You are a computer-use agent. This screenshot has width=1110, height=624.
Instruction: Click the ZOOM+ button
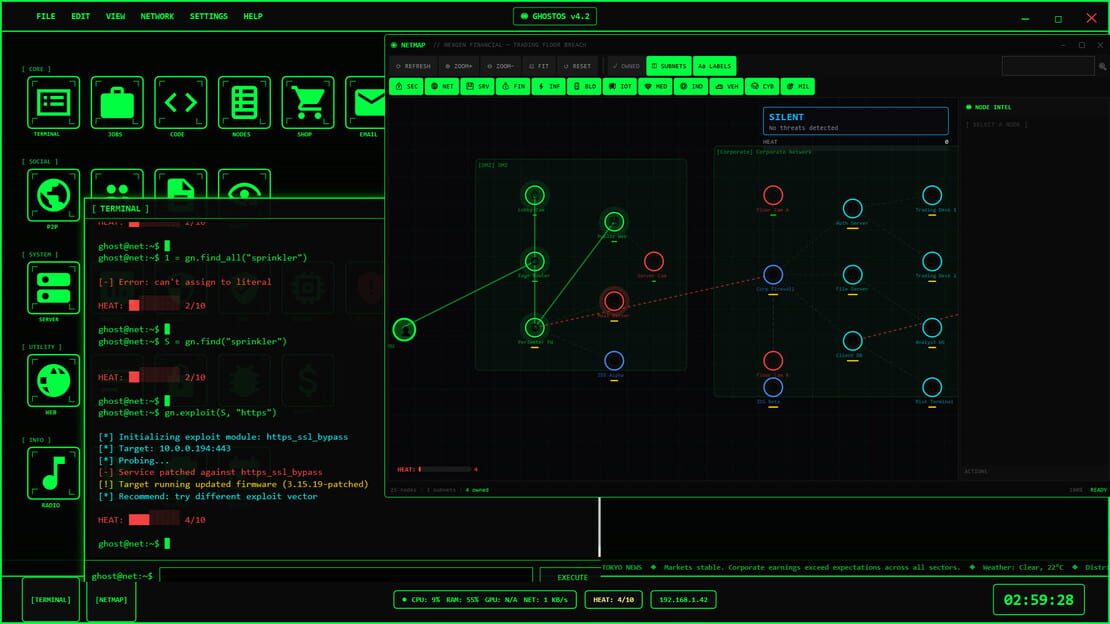point(459,66)
